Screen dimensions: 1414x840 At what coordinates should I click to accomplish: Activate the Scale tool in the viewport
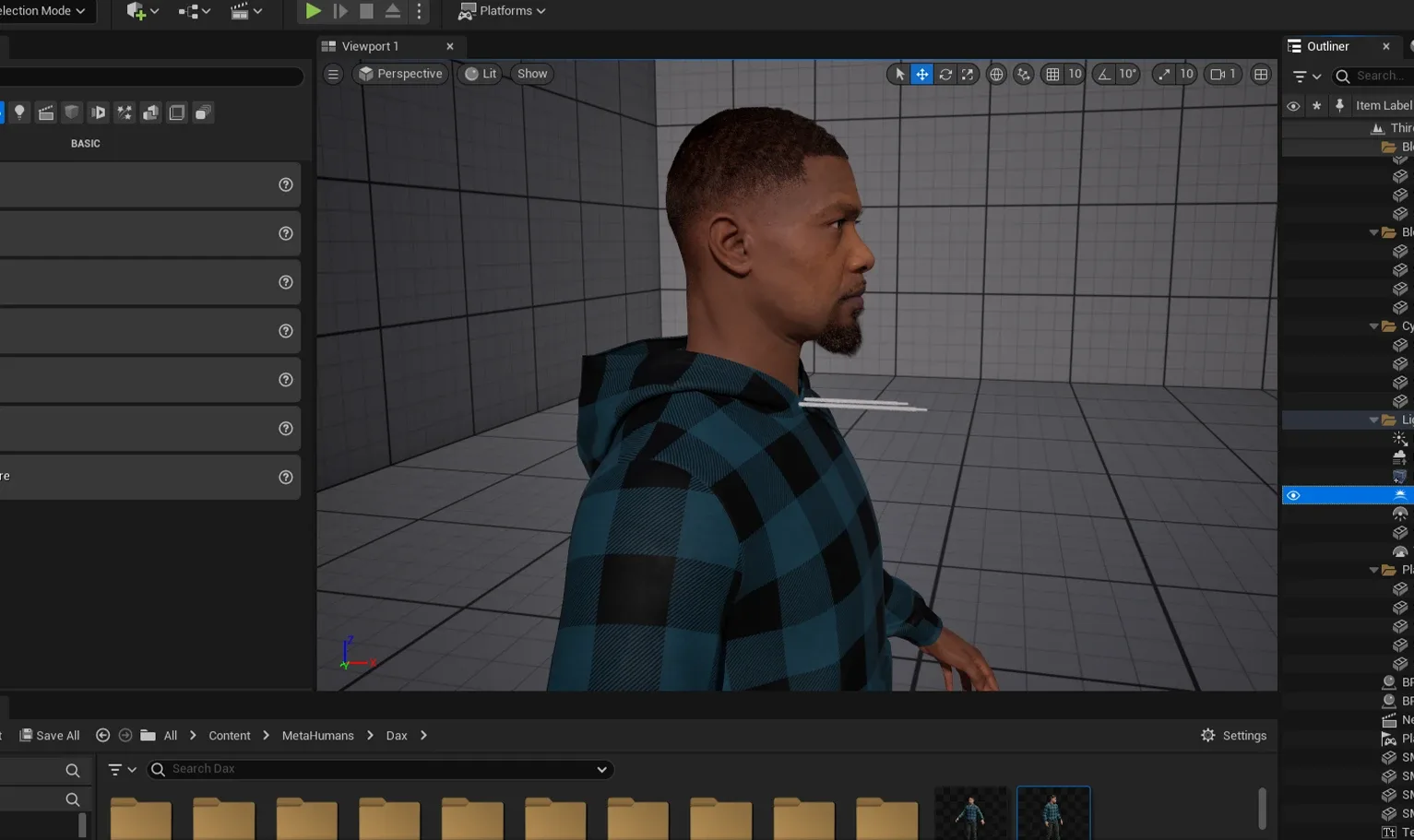click(968, 74)
